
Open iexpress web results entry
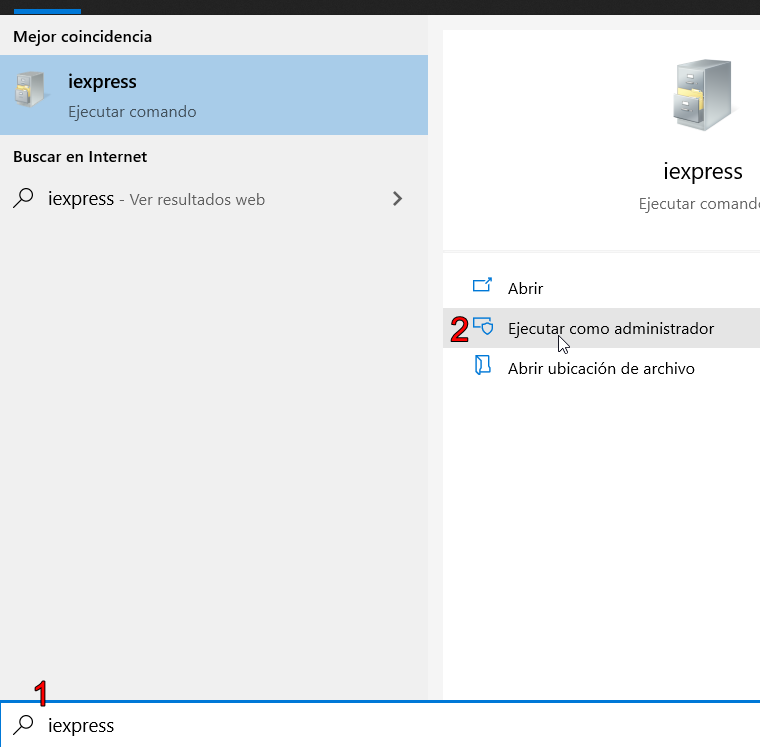[214, 199]
